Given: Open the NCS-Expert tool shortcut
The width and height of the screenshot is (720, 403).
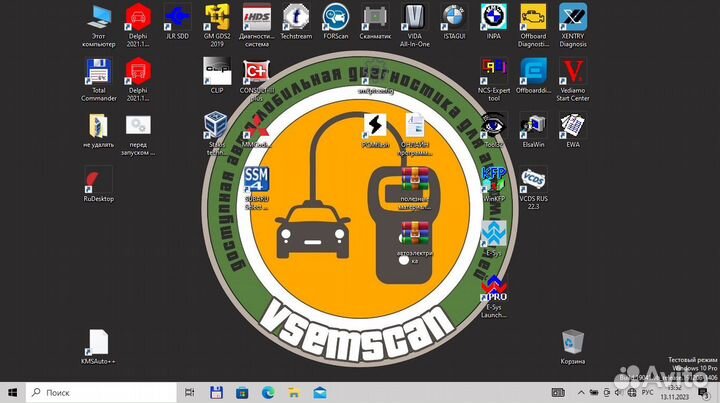Looking at the screenshot, I should 494,72.
